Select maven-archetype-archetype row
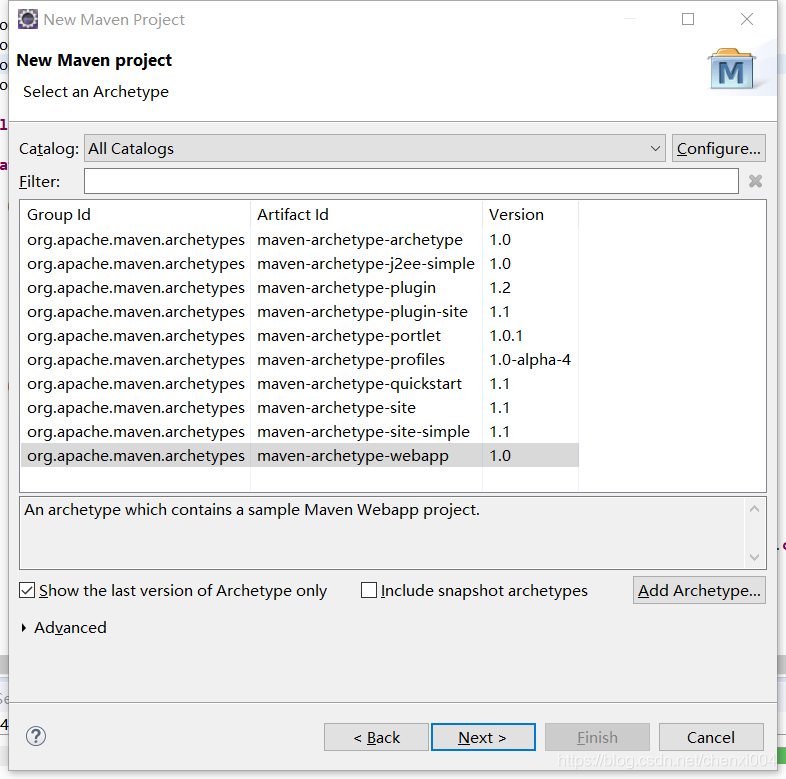The width and height of the screenshot is (786, 779). (300, 240)
